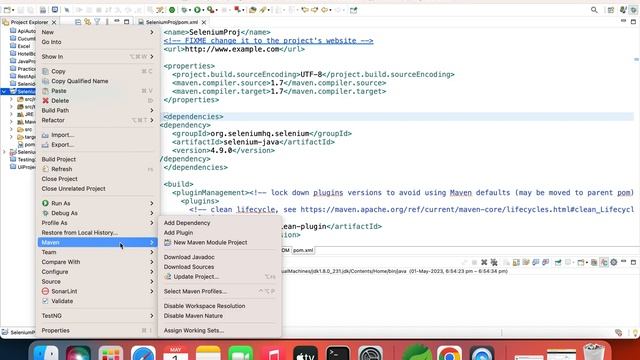Viewport: 640px width, 360px height.
Task: Open System Preferences from the Dock
Action: (x=370, y=353)
